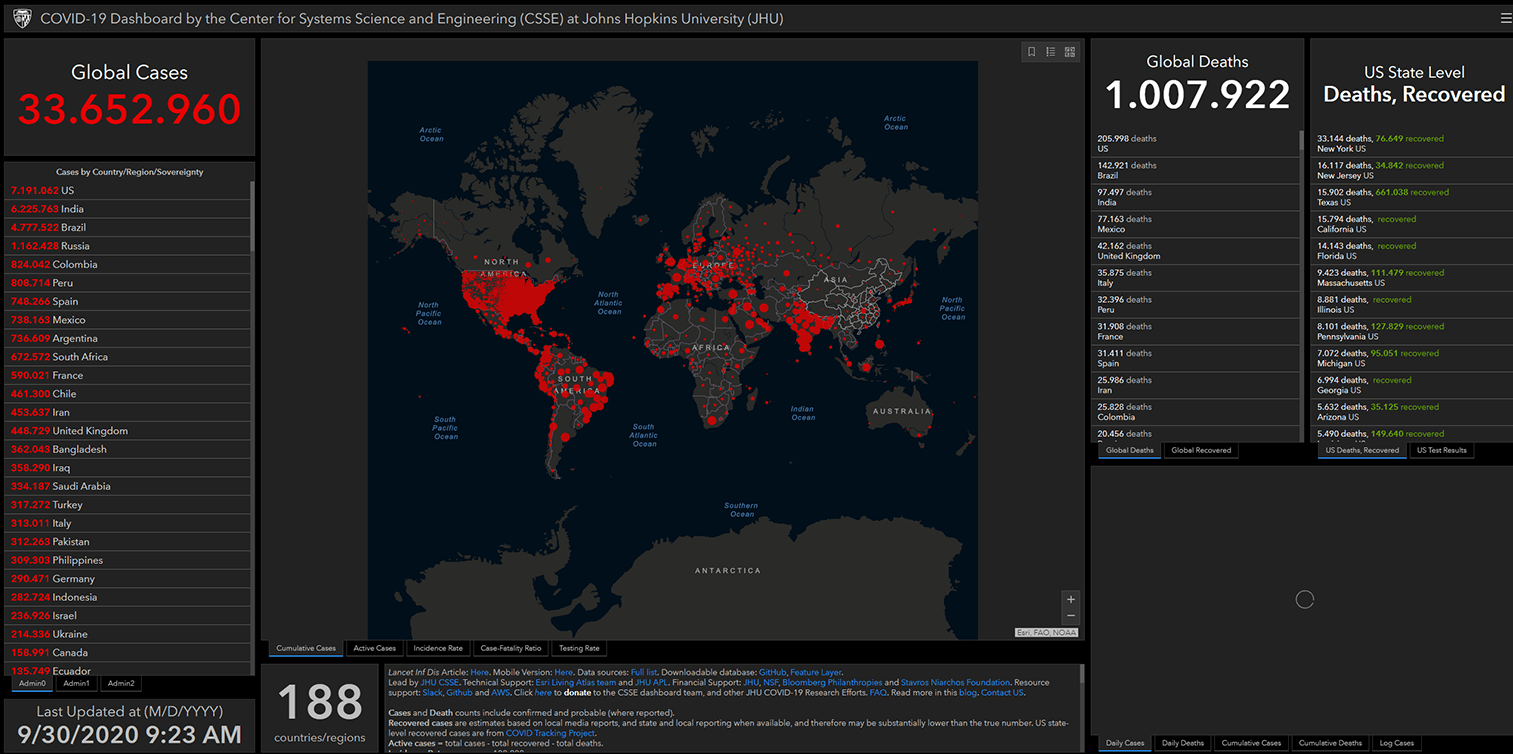Show the Testing Rate map tab

579,648
